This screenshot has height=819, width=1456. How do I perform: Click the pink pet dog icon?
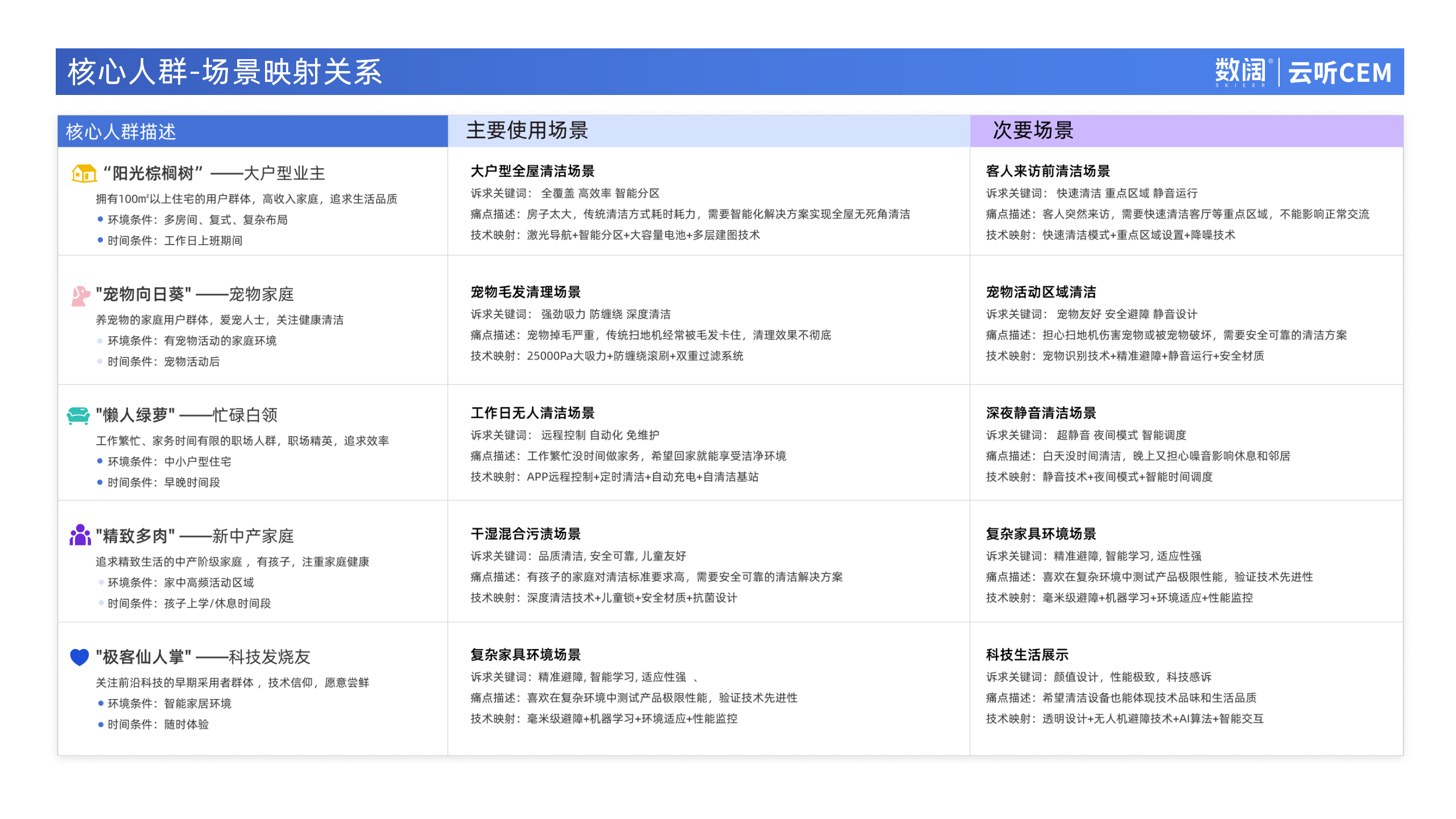click(80, 295)
